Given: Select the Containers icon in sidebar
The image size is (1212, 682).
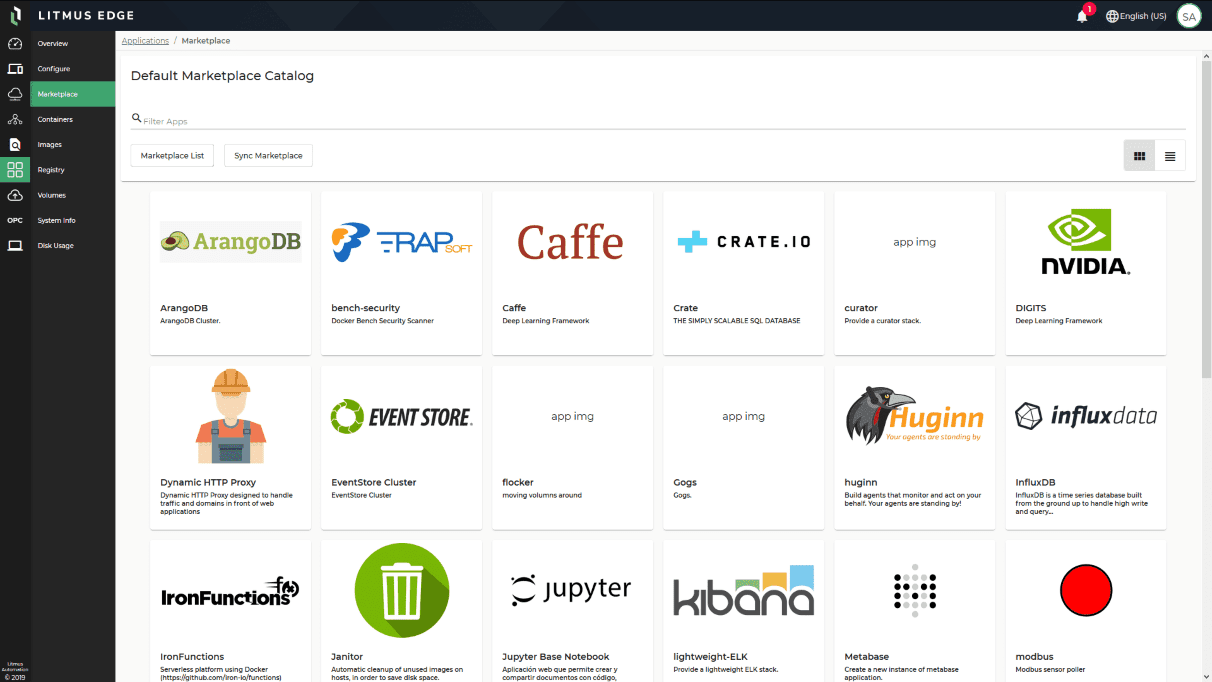Looking at the screenshot, I should [x=15, y=120].
